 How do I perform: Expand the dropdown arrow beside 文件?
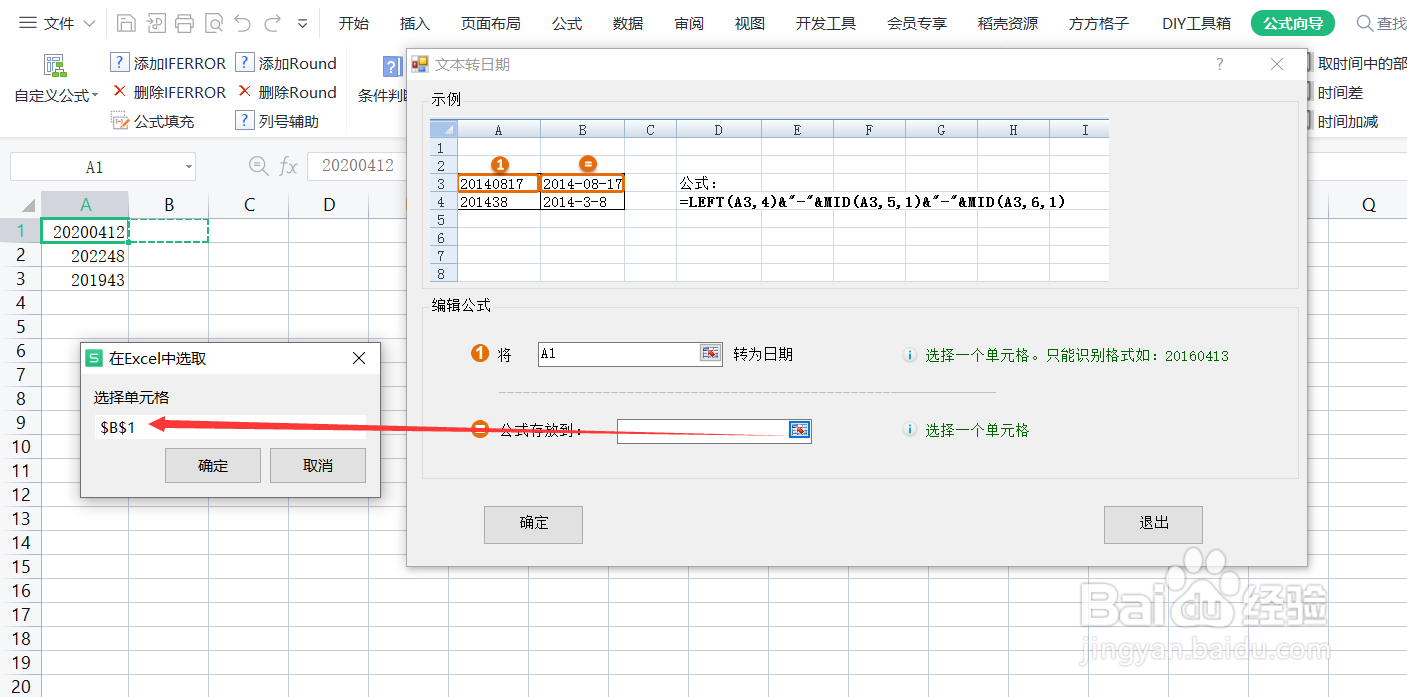point(89,23)
